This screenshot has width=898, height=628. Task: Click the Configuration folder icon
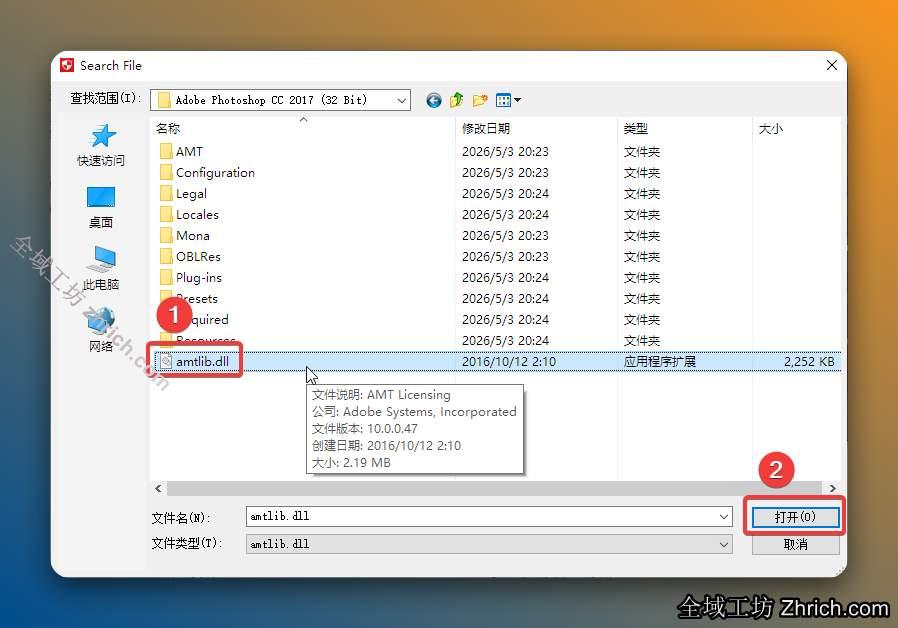[166, 173]
